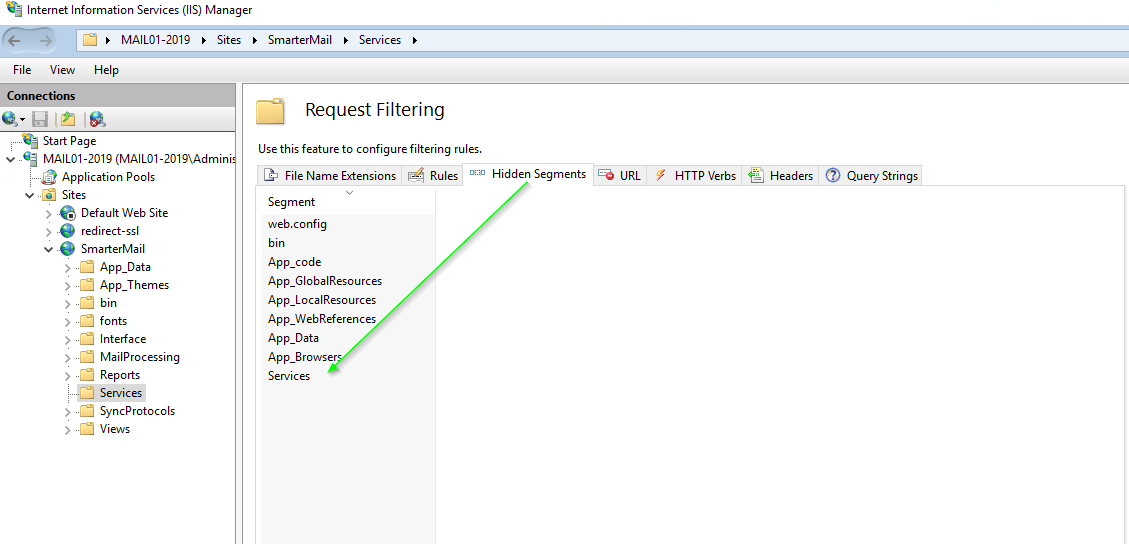The height and width of the screenshot is (544, 1129).
Task: Click the Back navigation arrow
Action: tap(18, 40)
